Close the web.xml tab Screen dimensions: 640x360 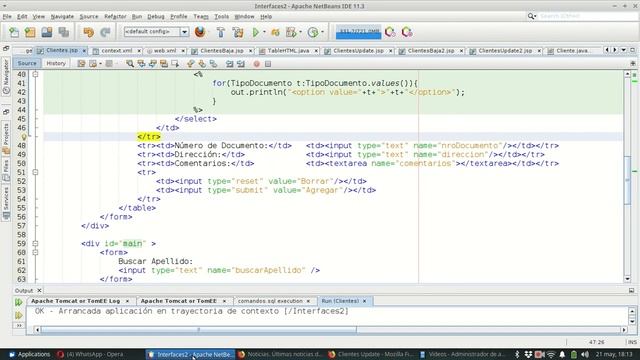(183, 51)
